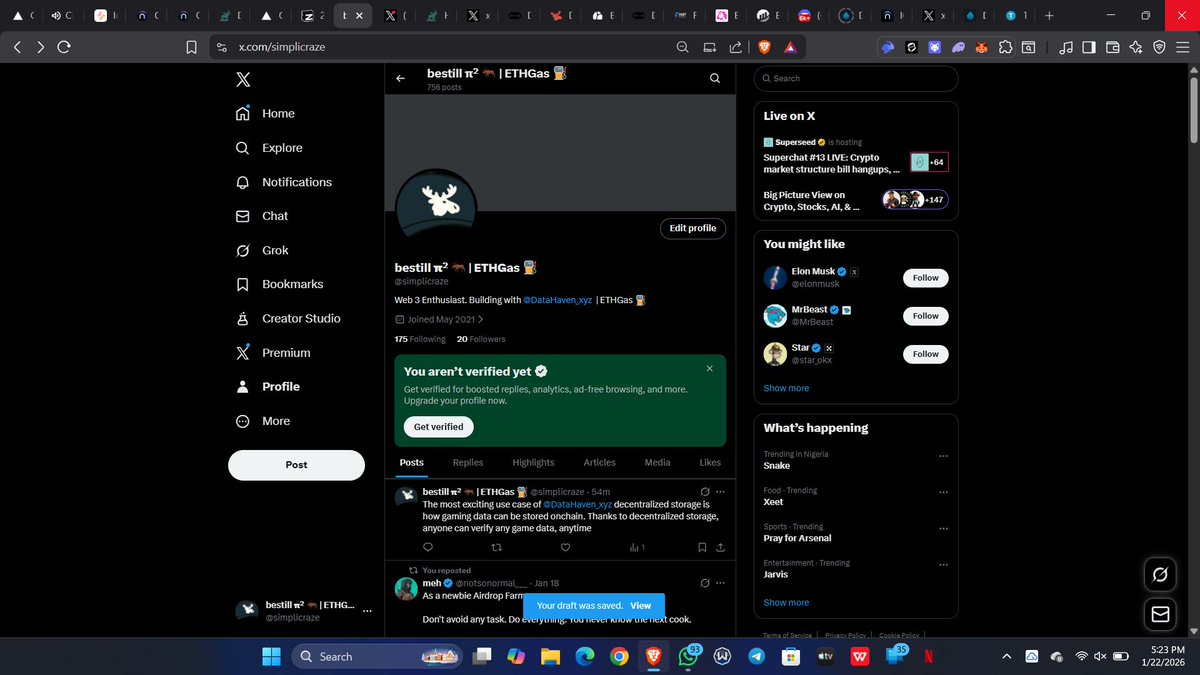Click Get verified button
The width and height of the screenshot is (1200, 675).
[x=439, y=426]
